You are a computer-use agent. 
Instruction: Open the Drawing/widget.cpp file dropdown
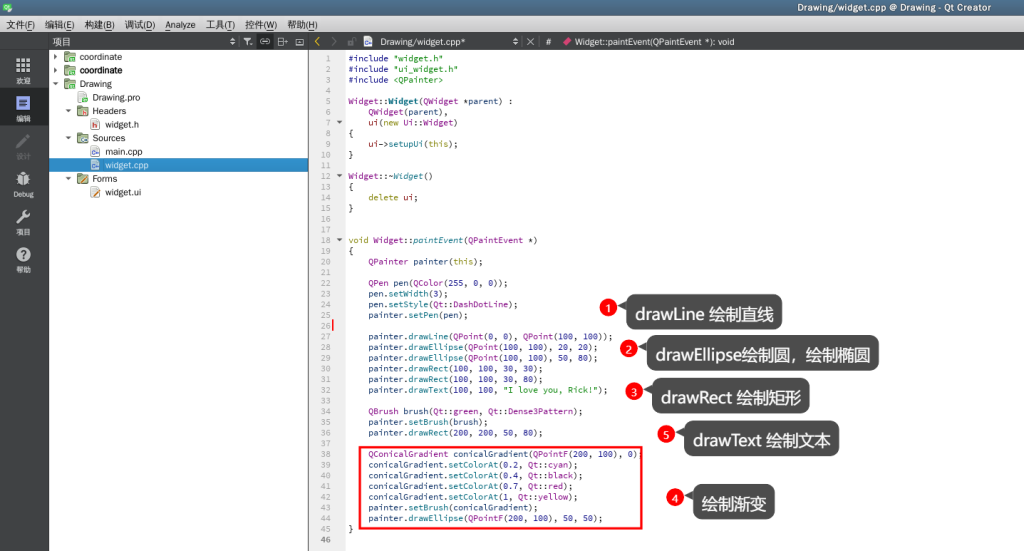click(x=440, y=42)
